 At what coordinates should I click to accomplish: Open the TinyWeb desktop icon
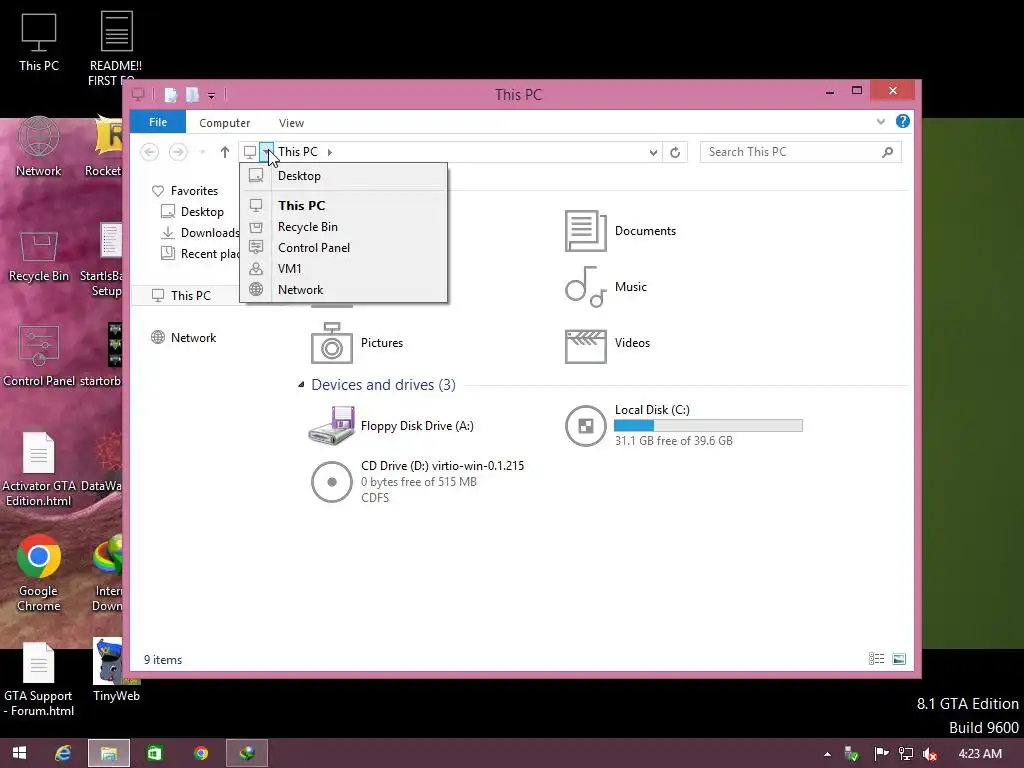coord(116,670)
